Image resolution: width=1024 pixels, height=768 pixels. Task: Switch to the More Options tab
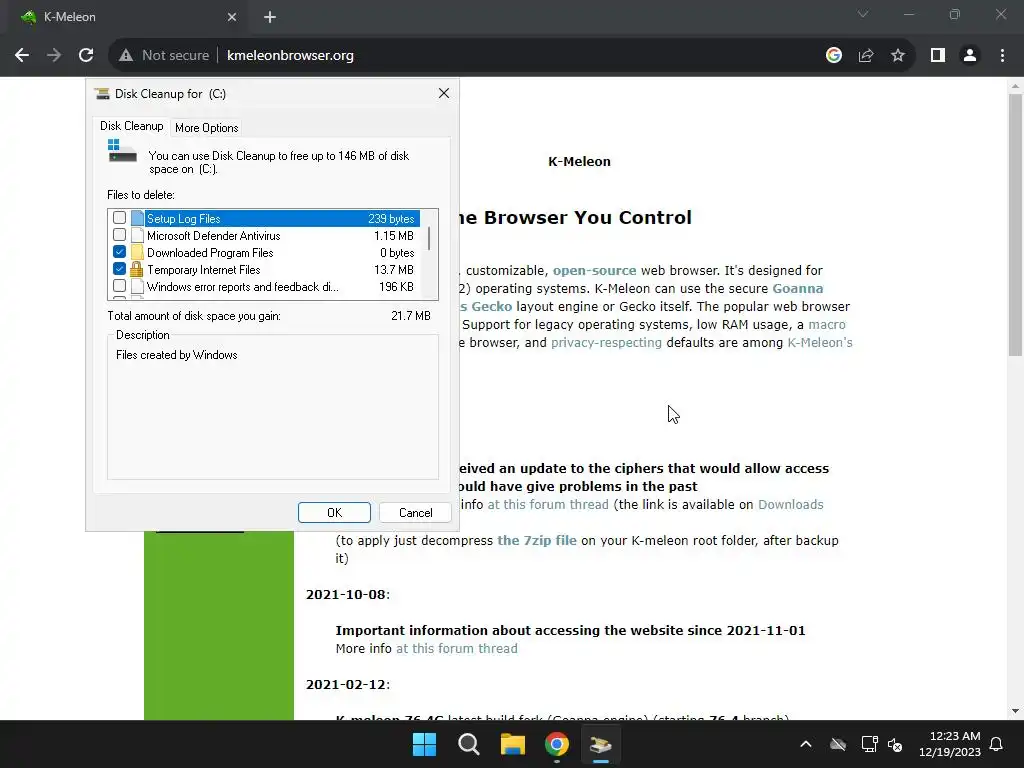206,128
